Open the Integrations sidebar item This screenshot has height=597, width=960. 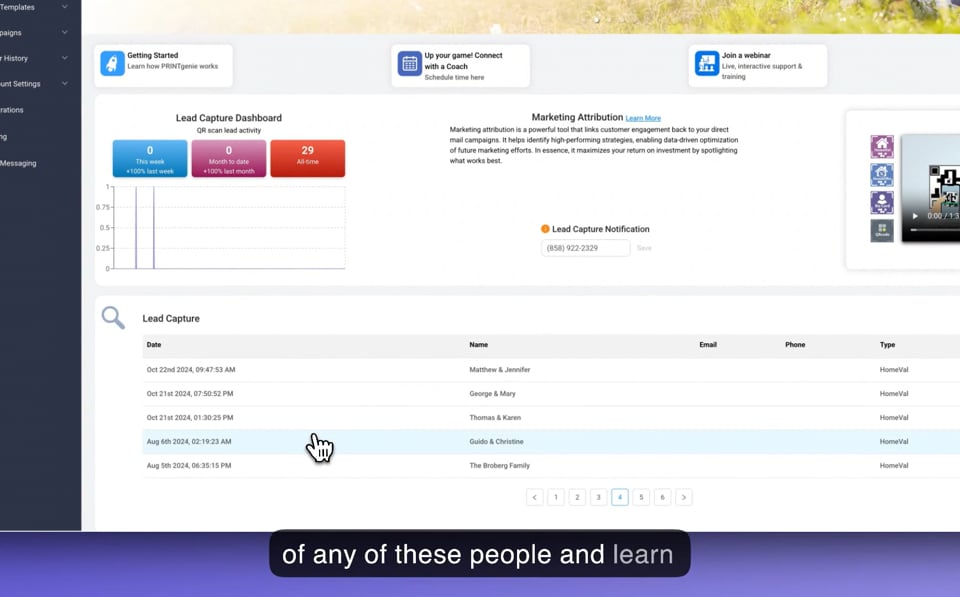pyautogui.click(x=12, y=110)
